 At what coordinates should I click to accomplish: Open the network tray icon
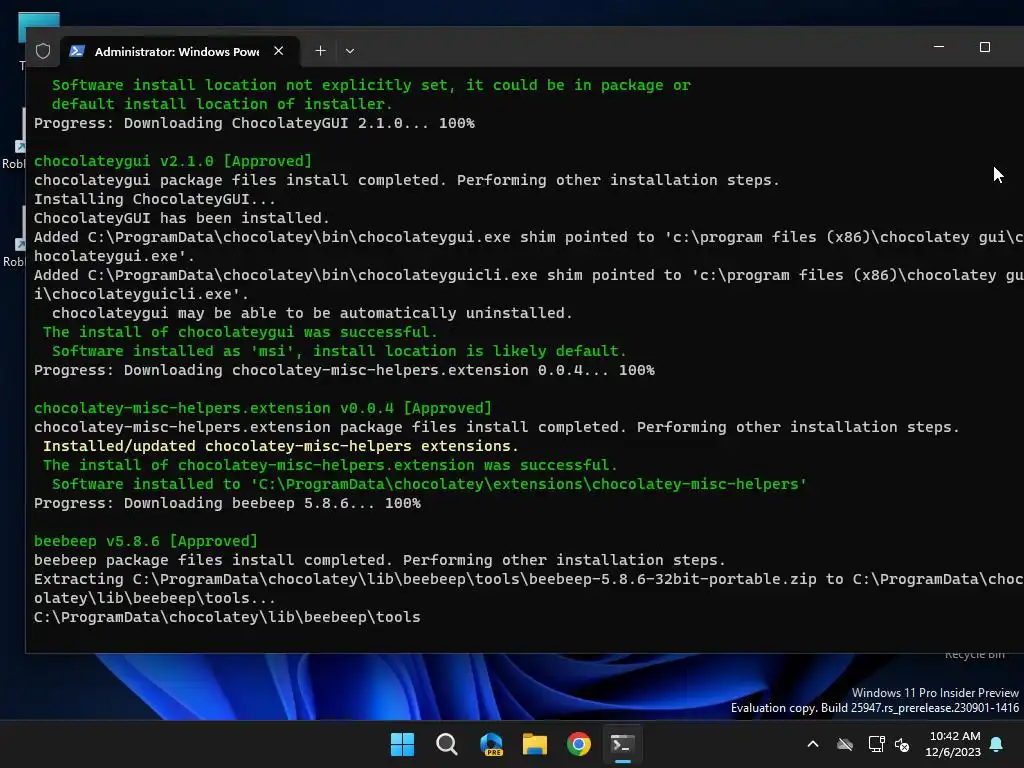876,744
